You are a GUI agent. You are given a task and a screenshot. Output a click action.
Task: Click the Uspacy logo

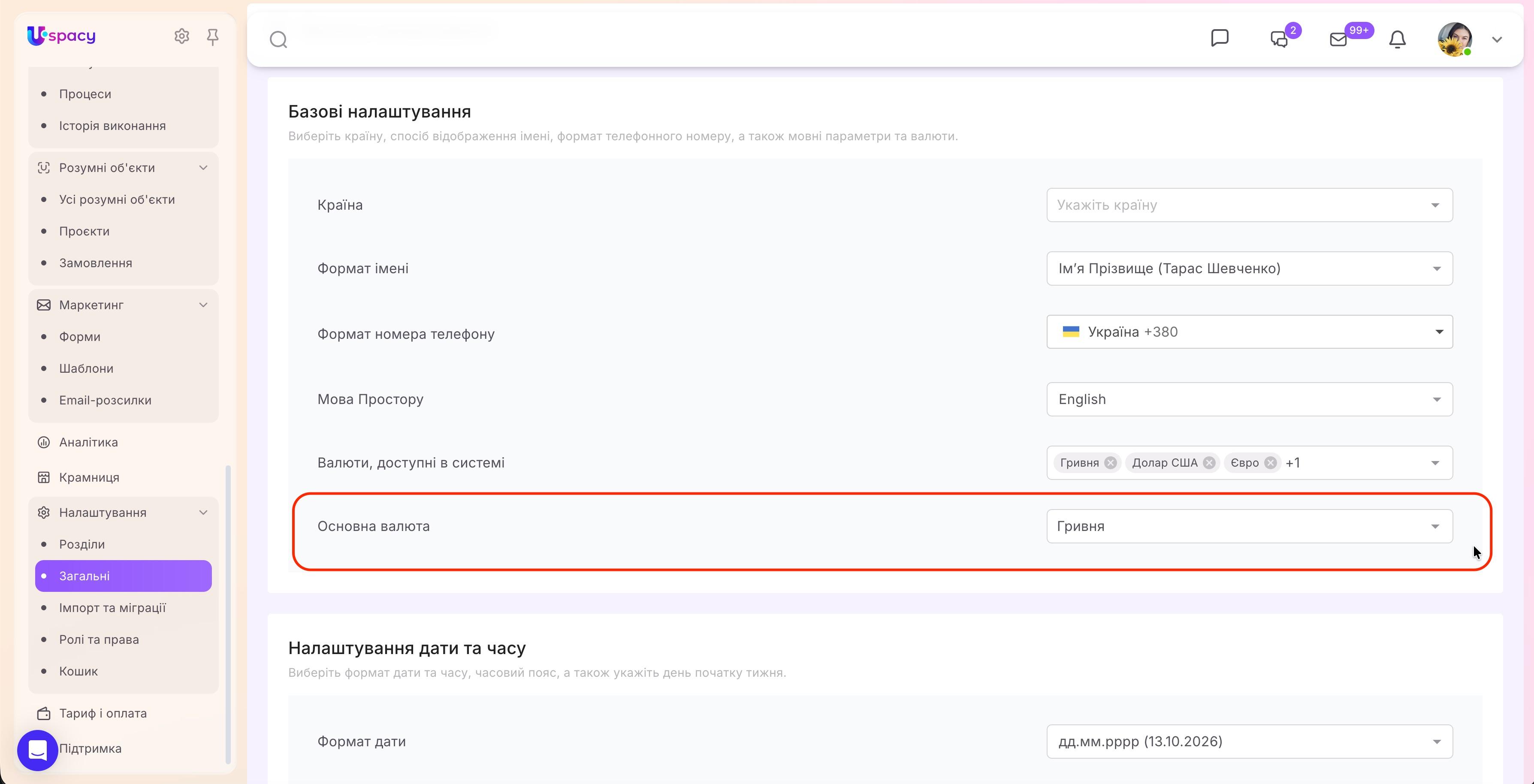coord(61,36)
